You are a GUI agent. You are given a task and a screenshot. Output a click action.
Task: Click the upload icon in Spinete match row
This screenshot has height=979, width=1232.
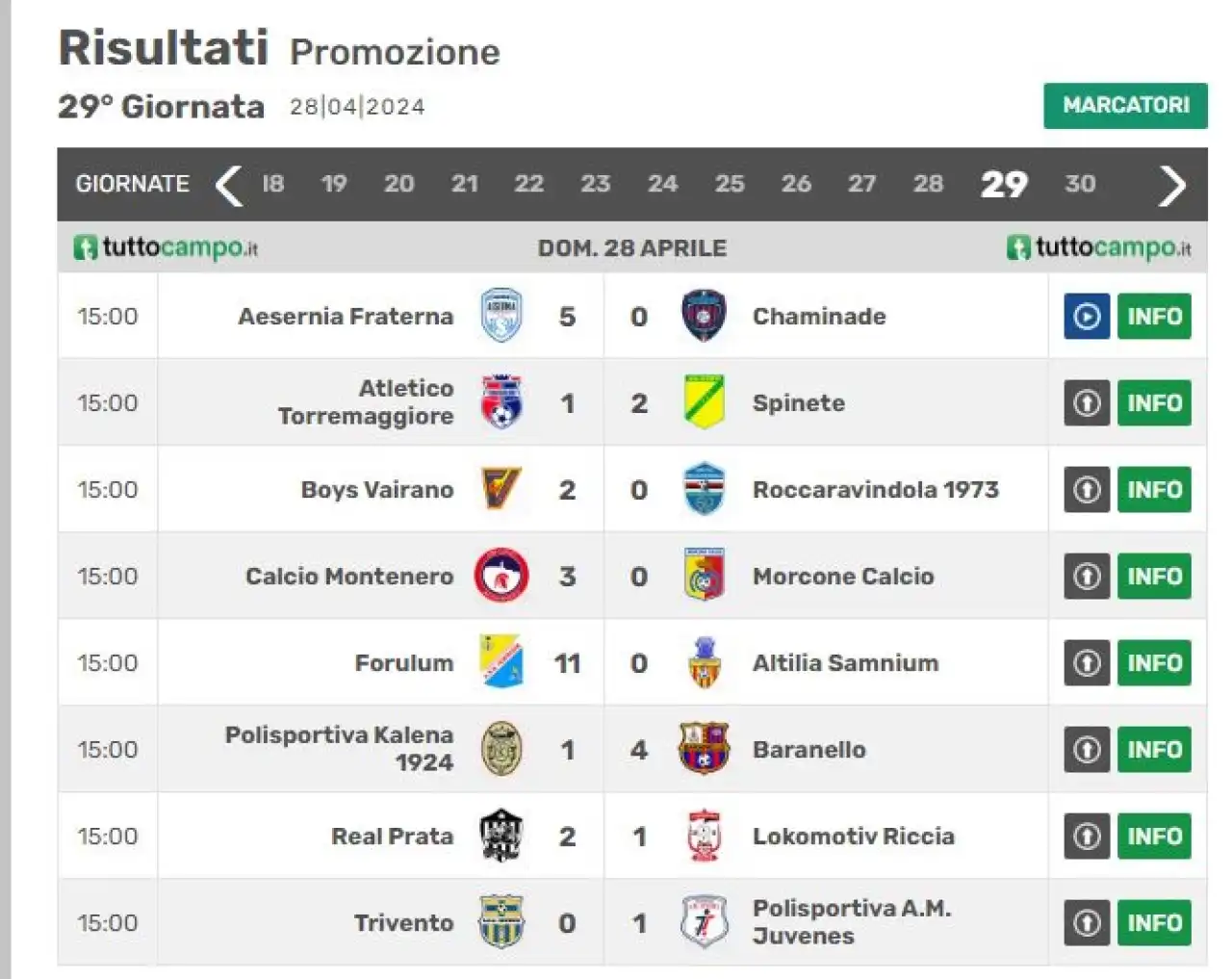[x=1087, y=402]
